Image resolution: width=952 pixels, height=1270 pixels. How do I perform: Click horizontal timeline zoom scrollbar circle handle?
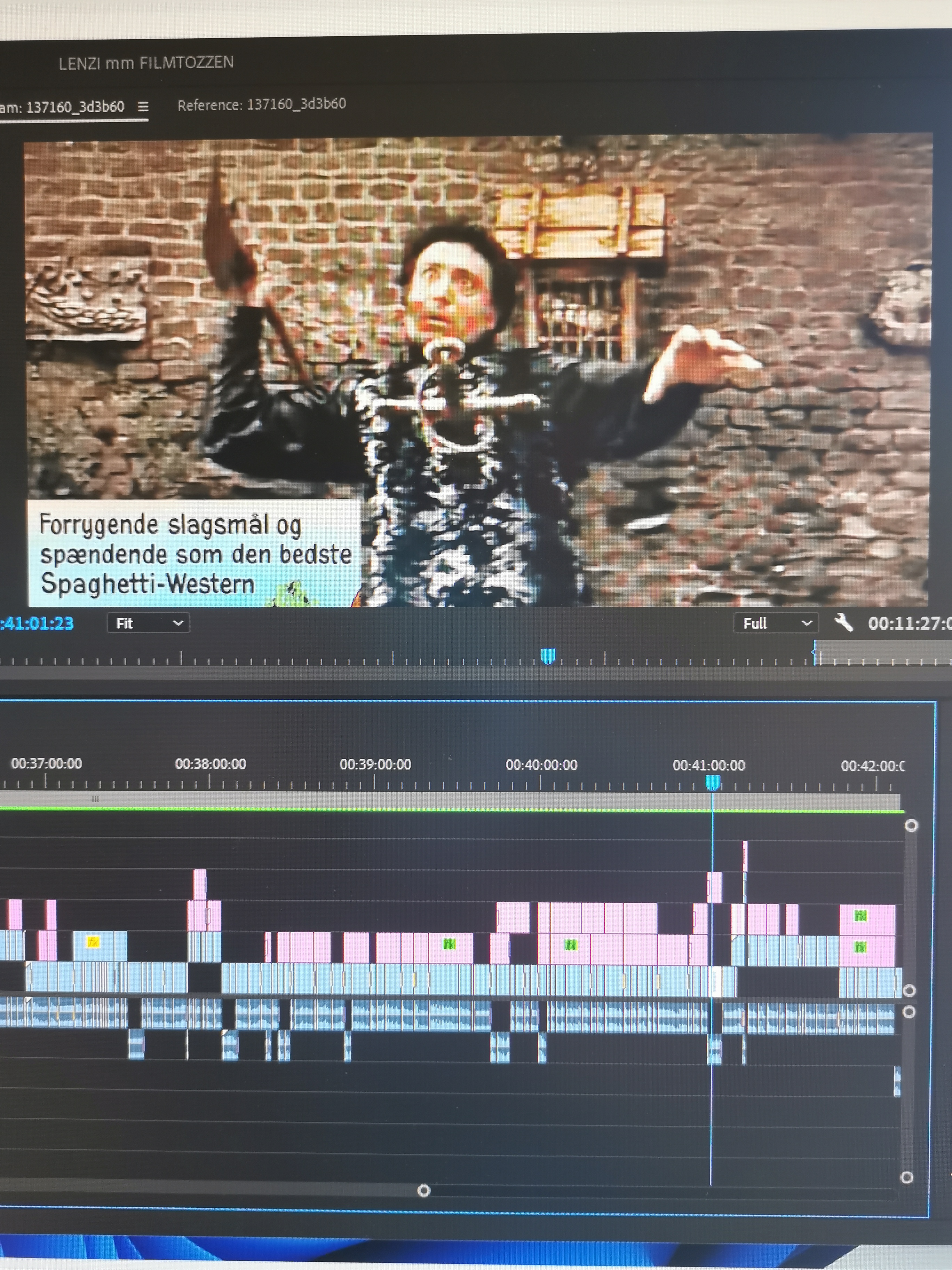point(423,1190)
